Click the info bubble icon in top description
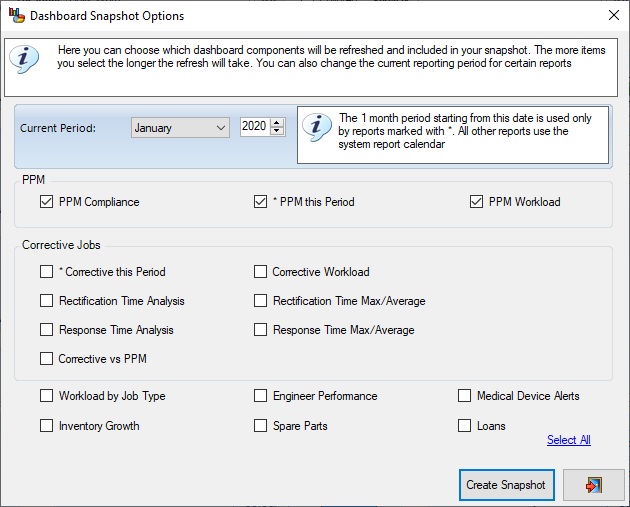Viewport: 630px width, 507px height. point(24,59)
